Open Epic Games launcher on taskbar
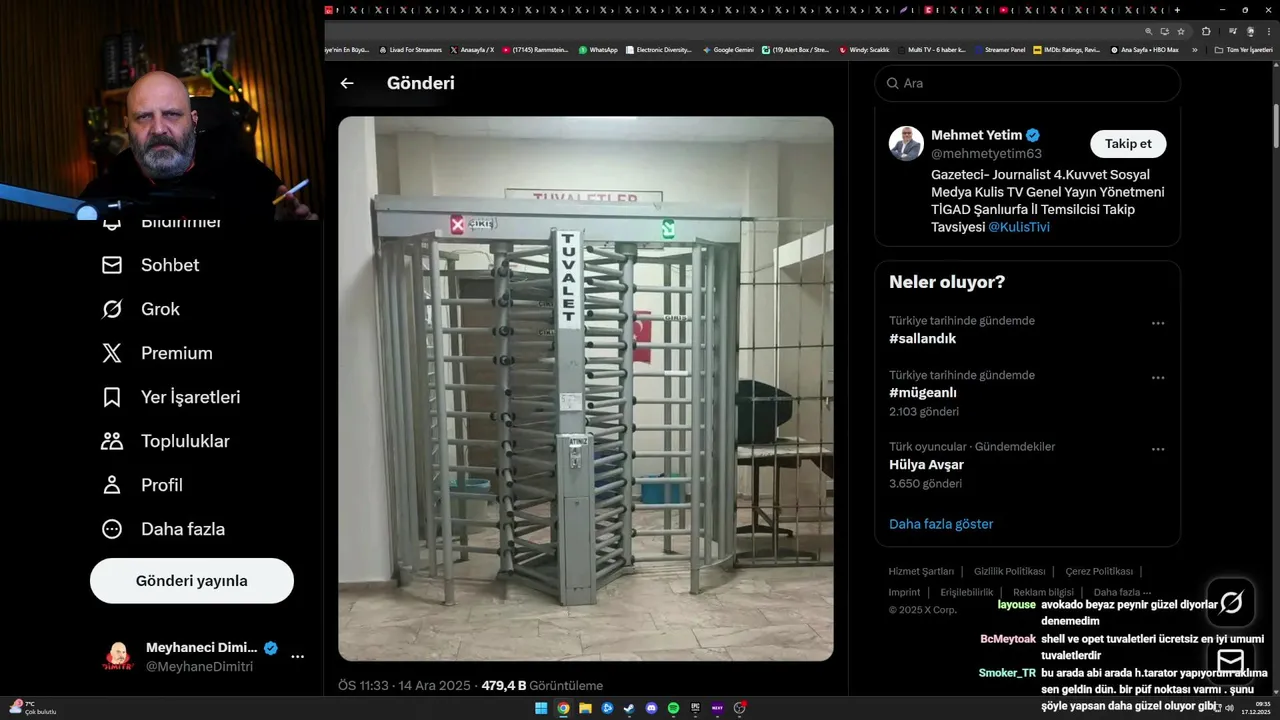Viewport: 1280px width, 720px height. point(695,708)
